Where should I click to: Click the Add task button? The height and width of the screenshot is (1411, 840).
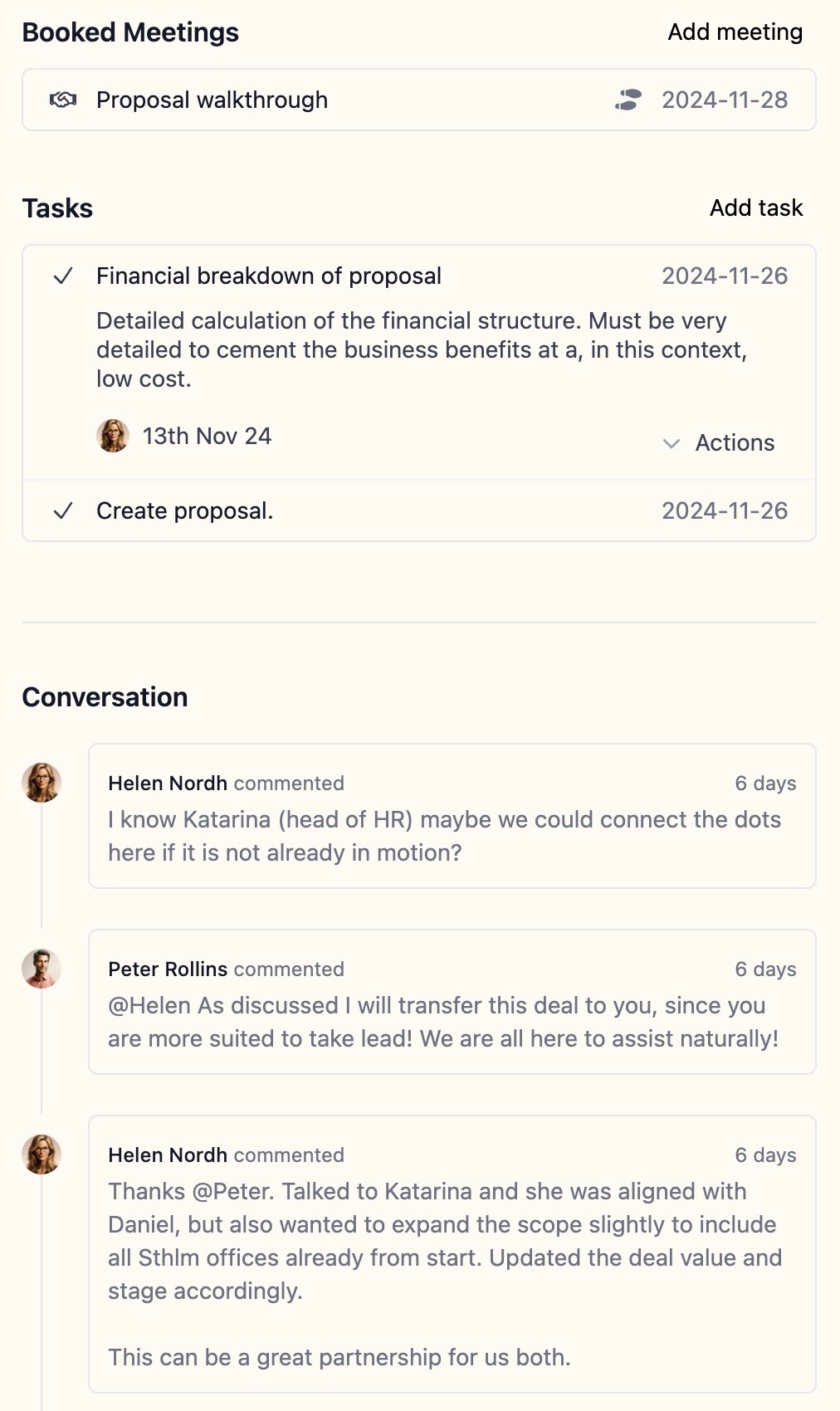coord(755,208)
